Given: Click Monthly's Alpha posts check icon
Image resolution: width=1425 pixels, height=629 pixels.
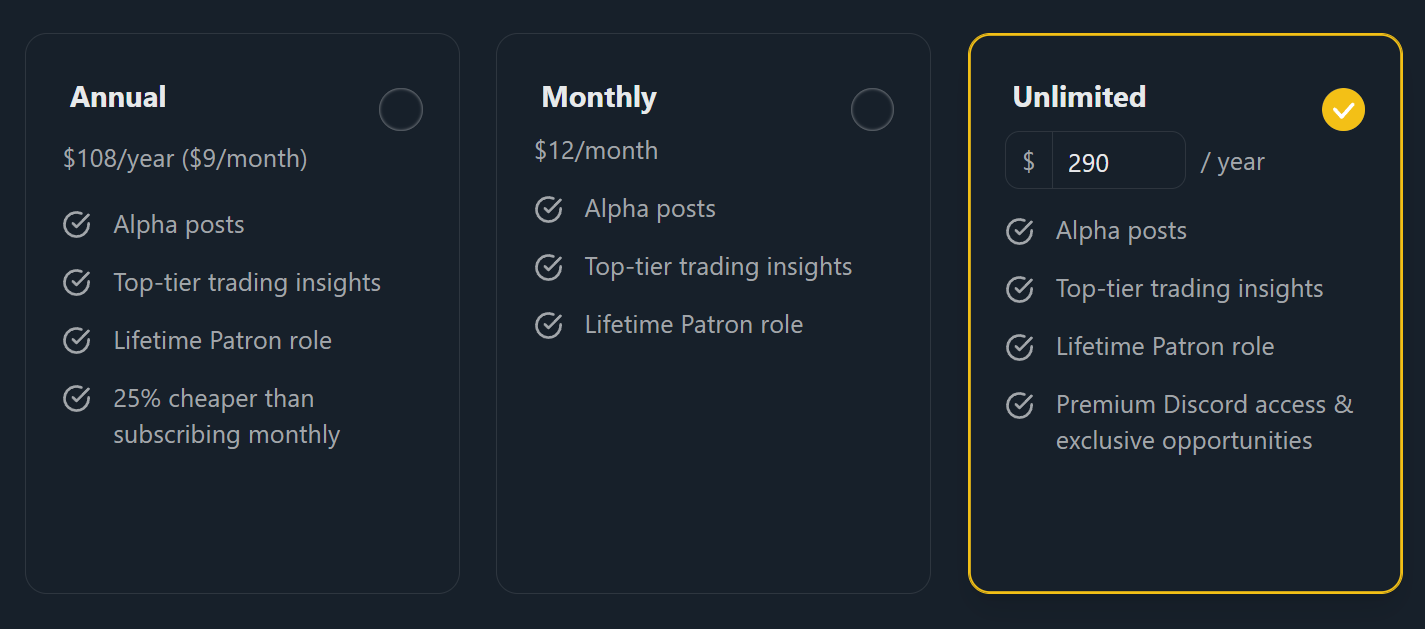Looking at the screenshot, I should 549,209.
